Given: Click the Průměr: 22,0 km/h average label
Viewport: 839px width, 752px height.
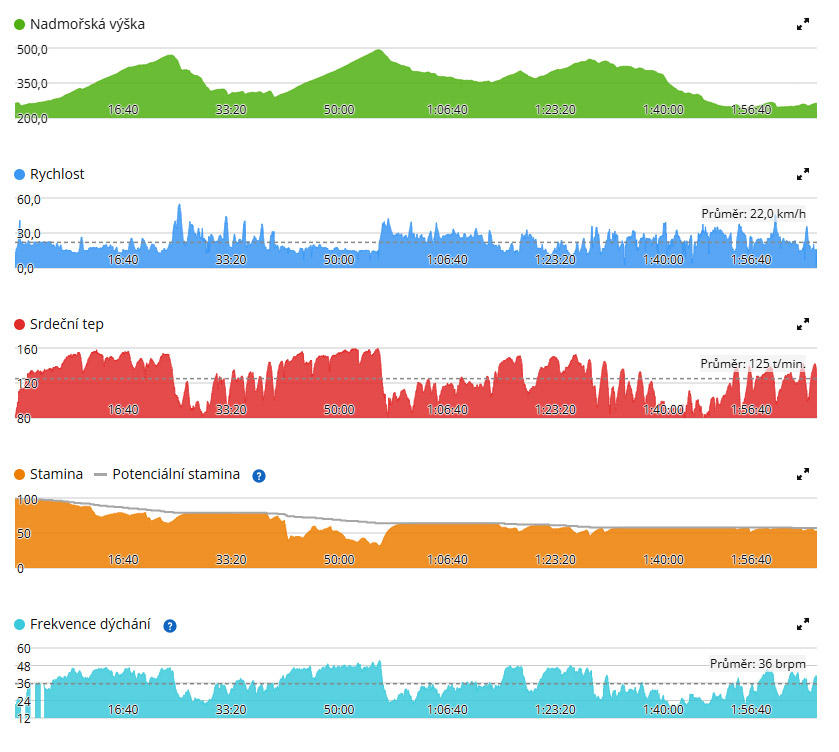Looking at the screenshot, I should click(x=753, y=214).
